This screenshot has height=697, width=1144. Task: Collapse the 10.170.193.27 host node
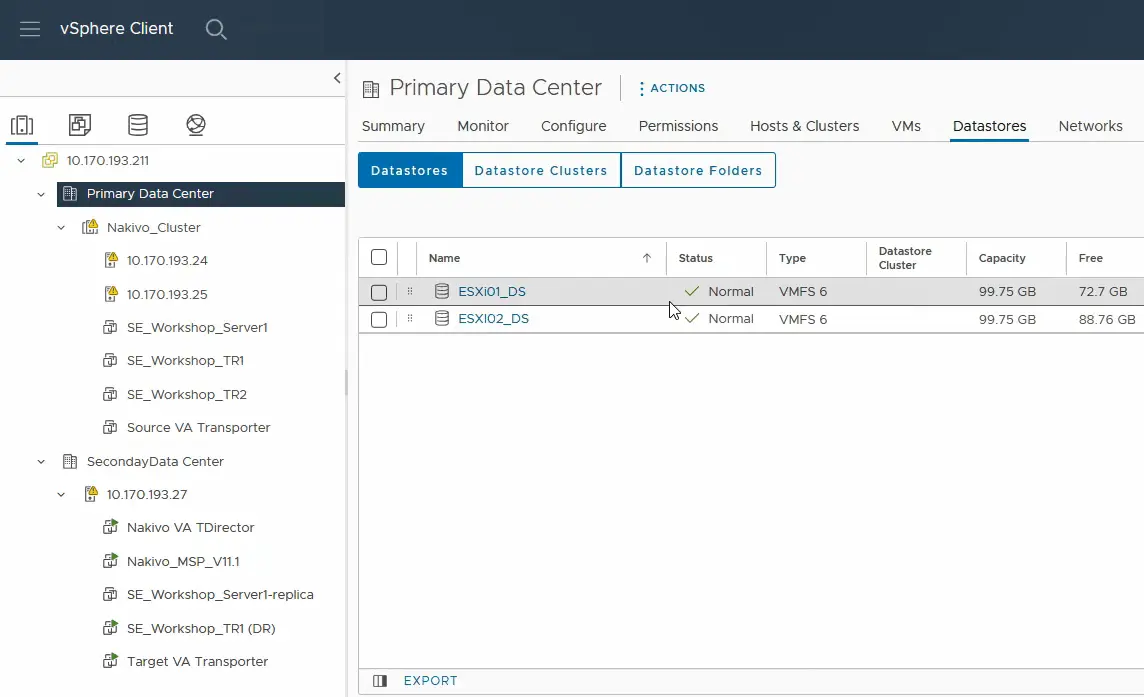click(x=61, y=495)
